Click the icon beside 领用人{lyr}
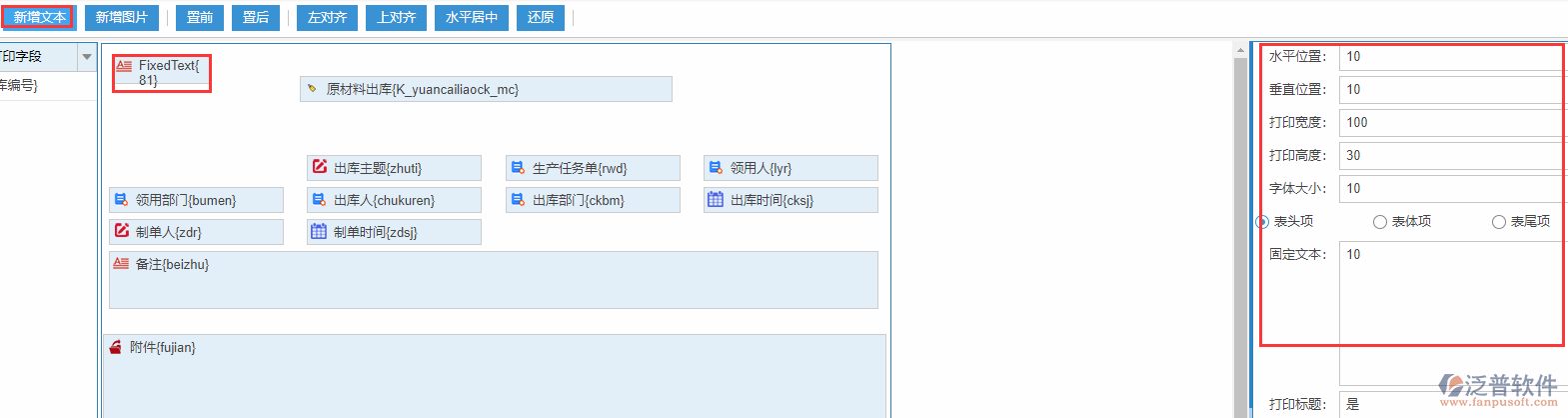Viewport: 1568px width, 418px height. pyautogui.click(x=716, y=167)
